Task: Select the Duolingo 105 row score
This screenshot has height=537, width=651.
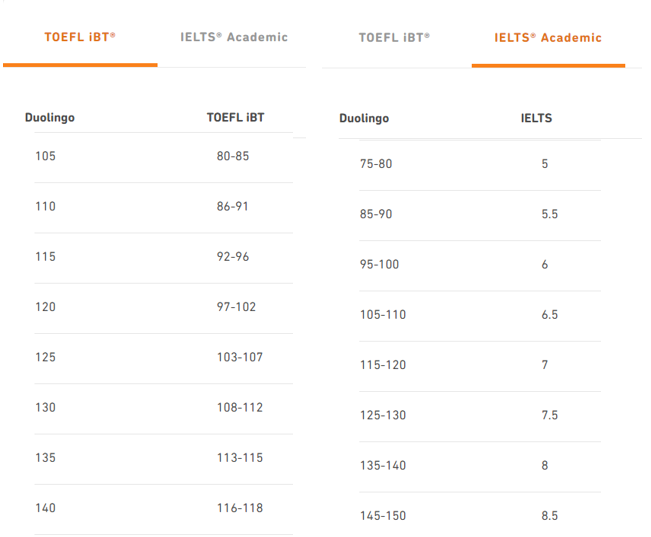Action: [x=46, y=156]
